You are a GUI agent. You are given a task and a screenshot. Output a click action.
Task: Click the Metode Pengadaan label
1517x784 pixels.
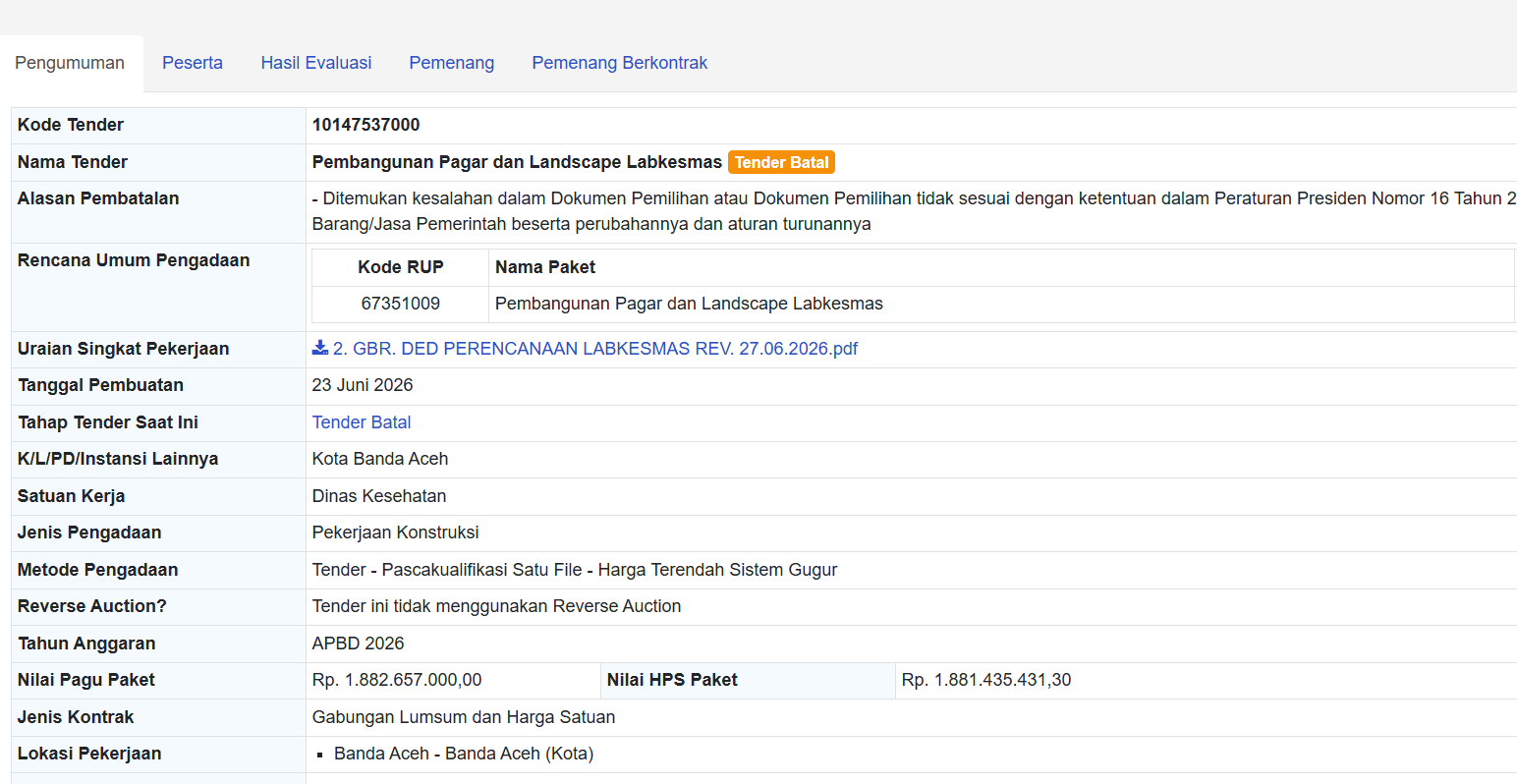click(x=97, y=570)
